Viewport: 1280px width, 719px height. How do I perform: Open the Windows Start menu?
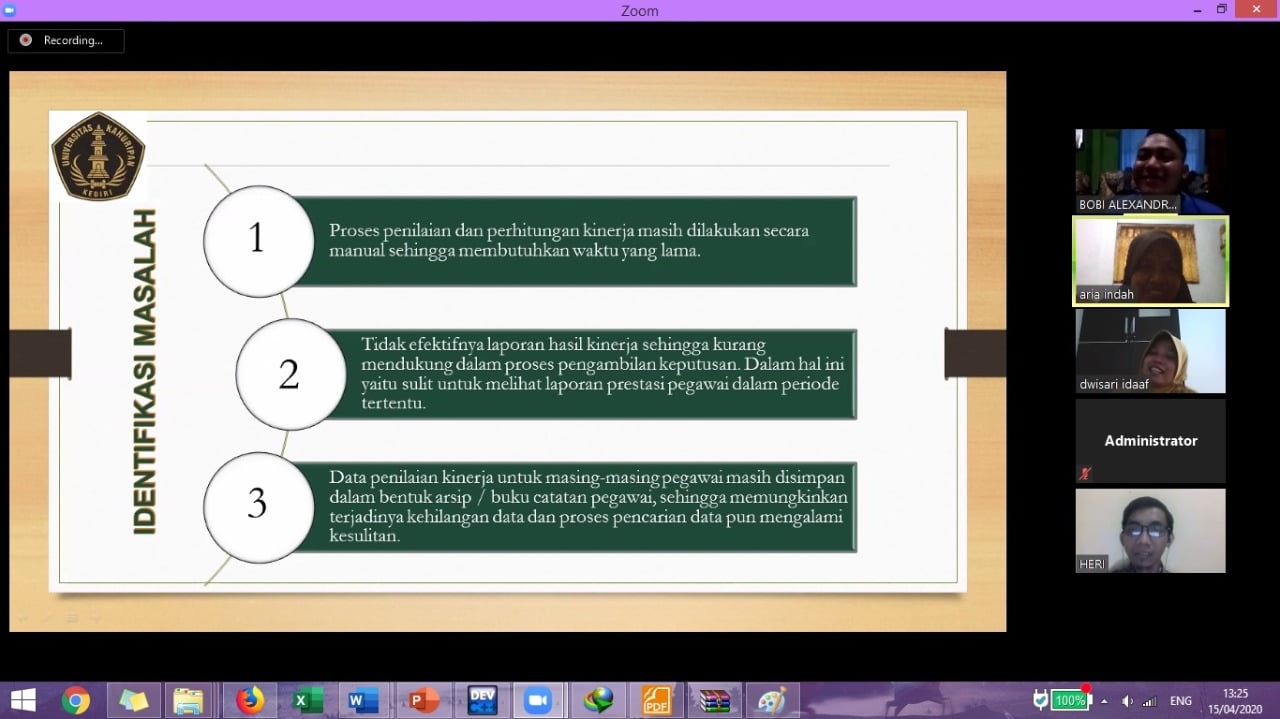[22, 700]
